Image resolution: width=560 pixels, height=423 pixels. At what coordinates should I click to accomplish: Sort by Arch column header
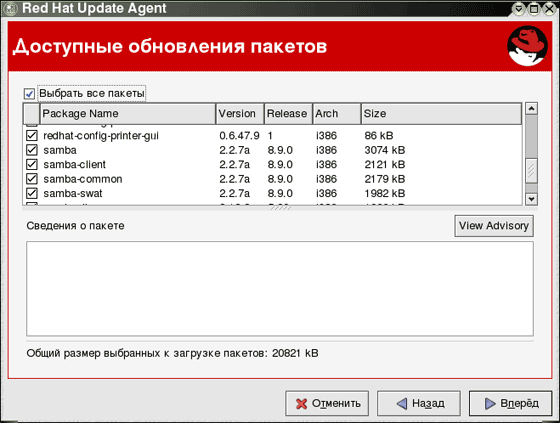pos(337,114)
